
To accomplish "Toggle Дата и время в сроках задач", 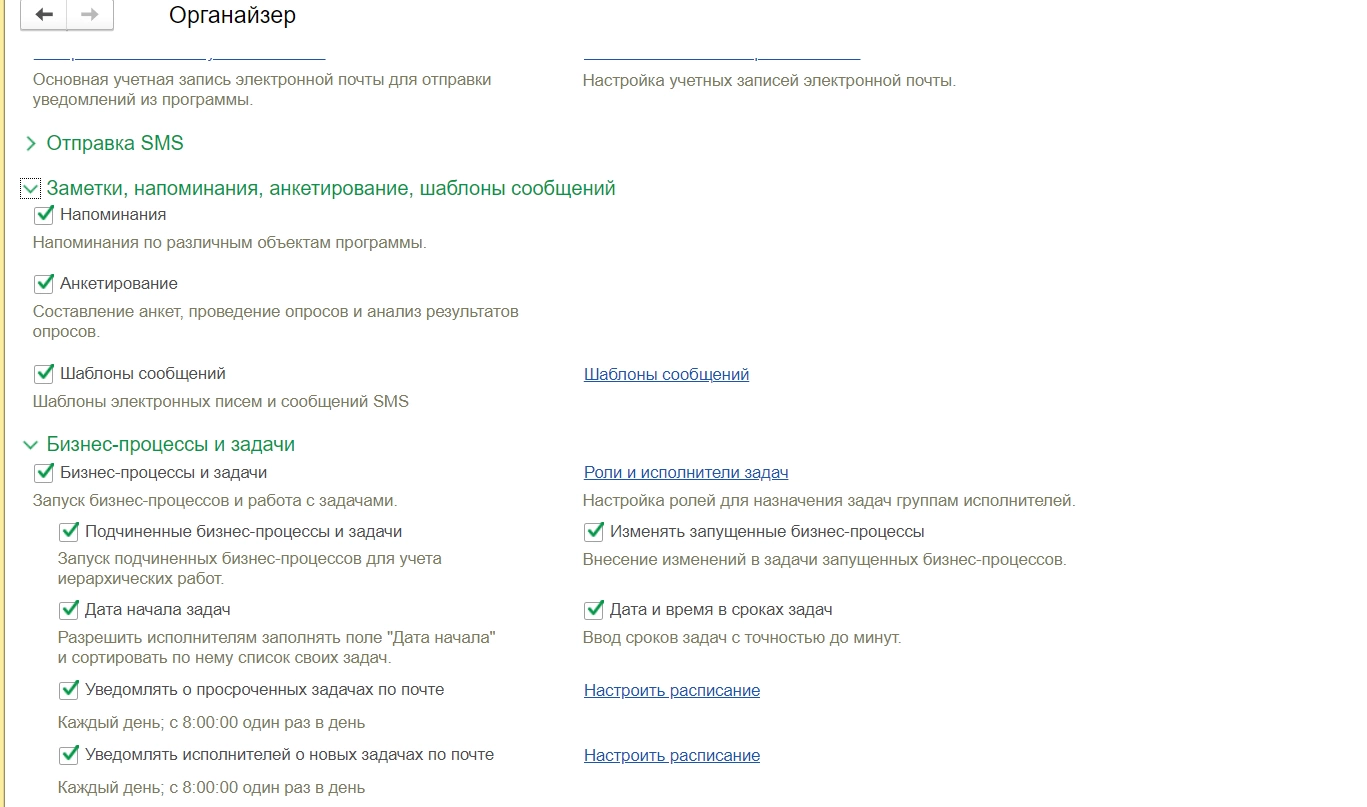I will 594,610.
